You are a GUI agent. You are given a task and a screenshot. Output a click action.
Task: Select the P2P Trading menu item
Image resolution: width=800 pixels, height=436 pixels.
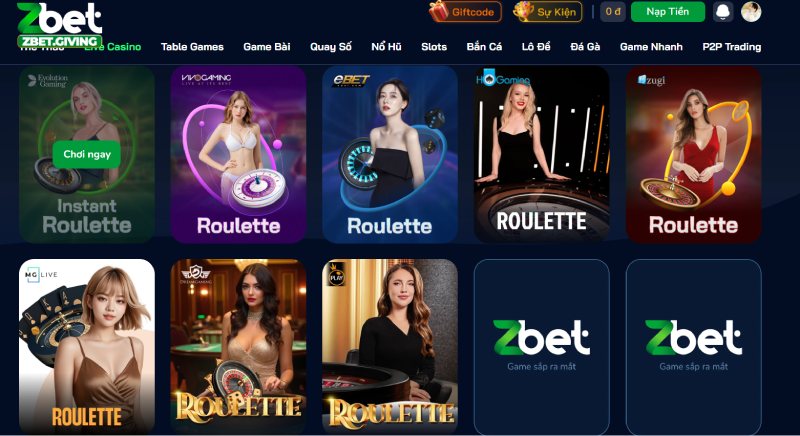coord(732,47)
